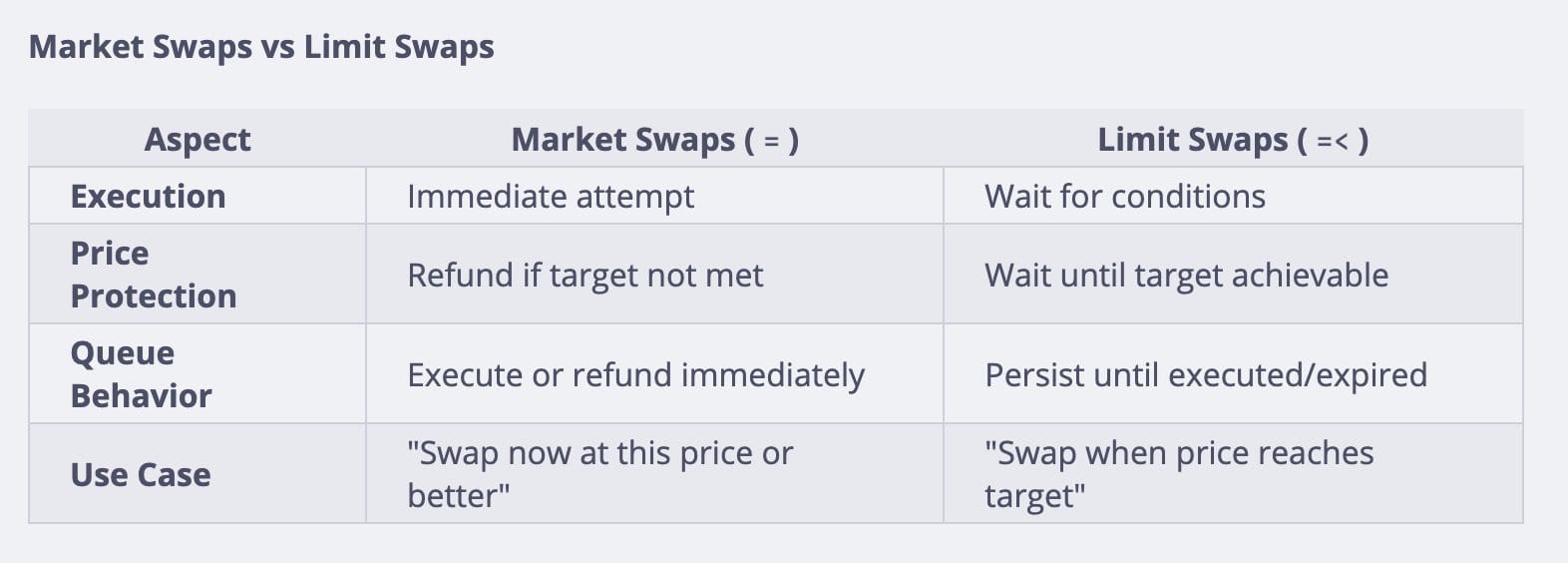Select the 'Refund if target not met' cell
The height and width of the screenshot is (563, 1568).
585,276
